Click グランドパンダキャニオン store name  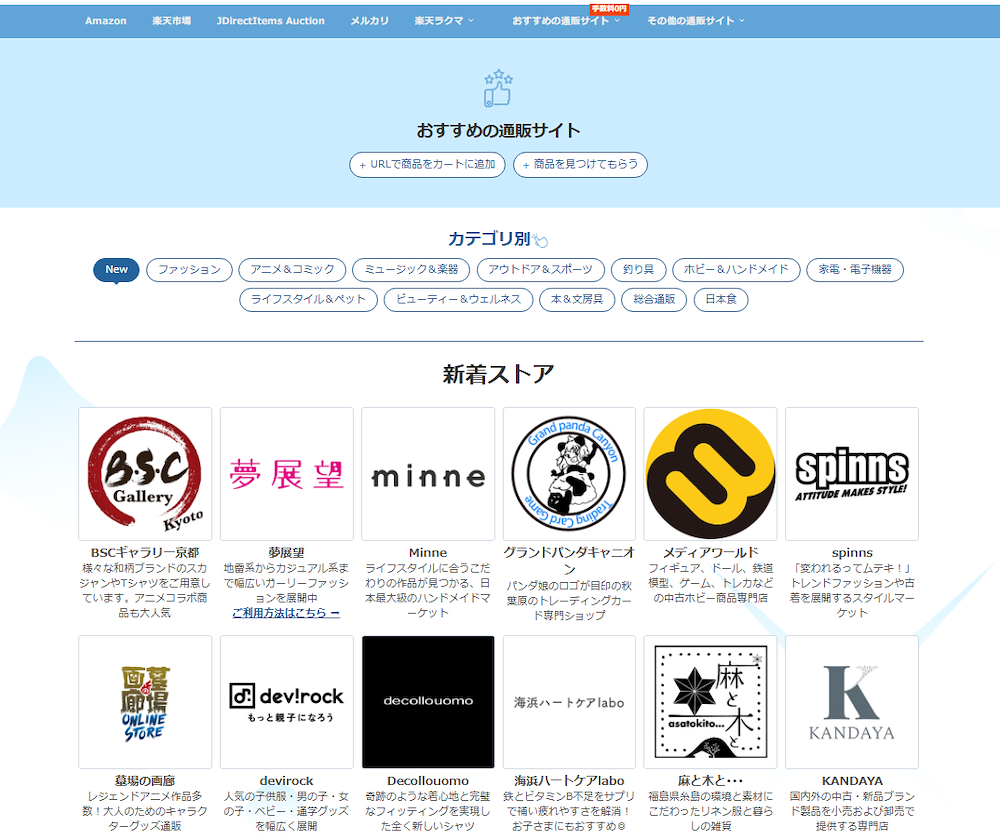click(570, 561)
